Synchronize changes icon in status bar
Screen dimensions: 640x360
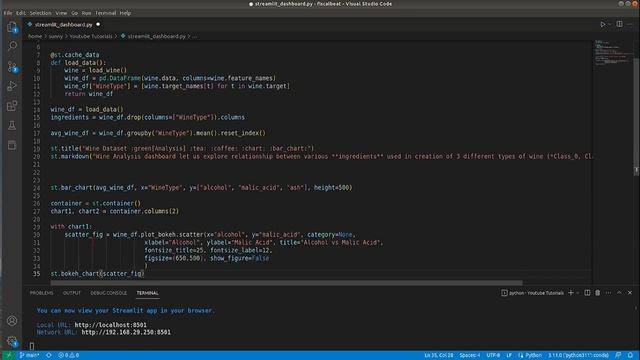49,355
